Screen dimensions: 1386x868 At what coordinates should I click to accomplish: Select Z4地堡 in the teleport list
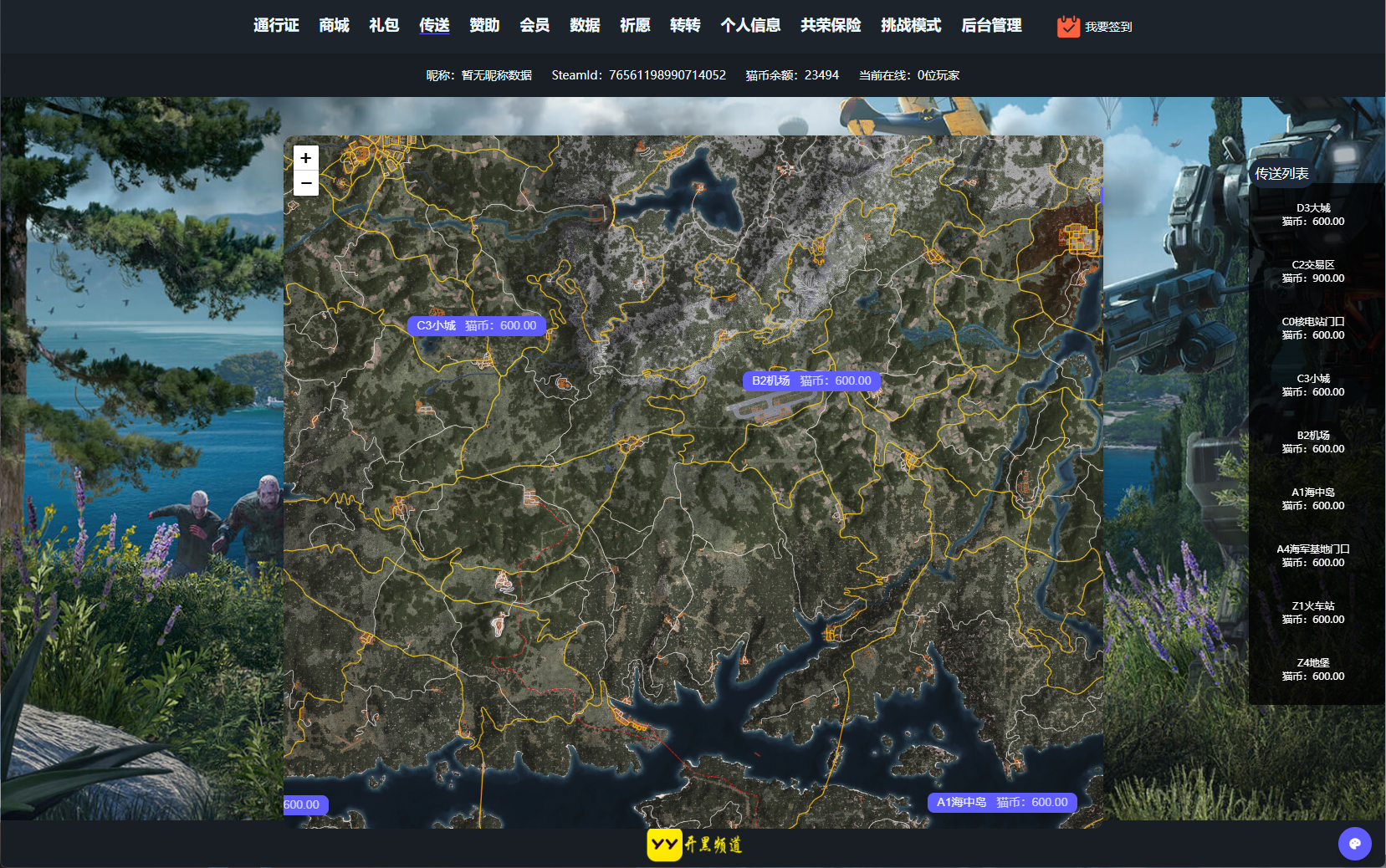pos(1313,670)
